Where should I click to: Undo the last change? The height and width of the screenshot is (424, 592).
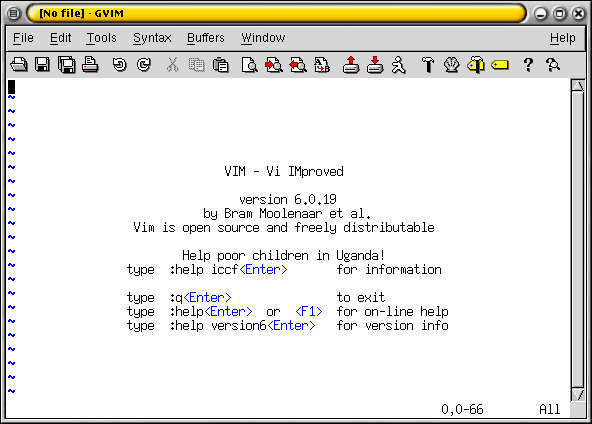pos(120,65)
